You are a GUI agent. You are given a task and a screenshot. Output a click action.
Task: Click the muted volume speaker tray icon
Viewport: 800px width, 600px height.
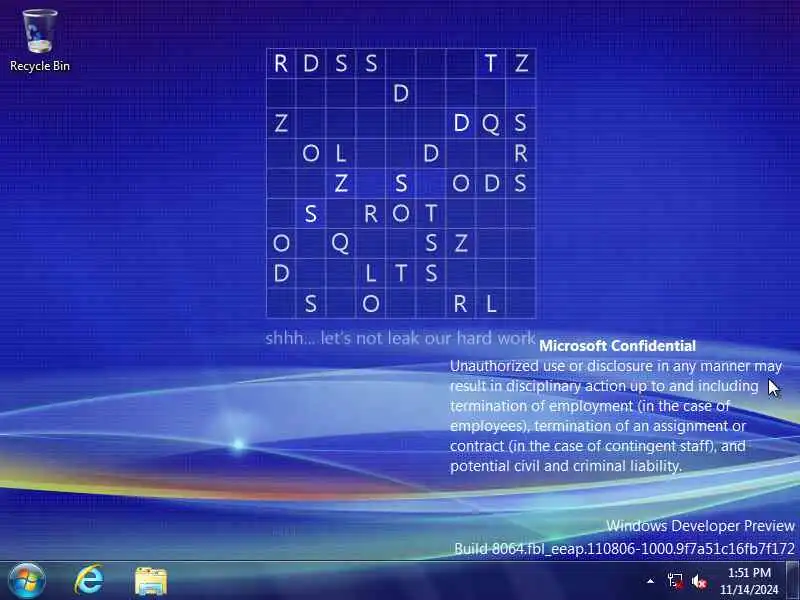(699, 581)
